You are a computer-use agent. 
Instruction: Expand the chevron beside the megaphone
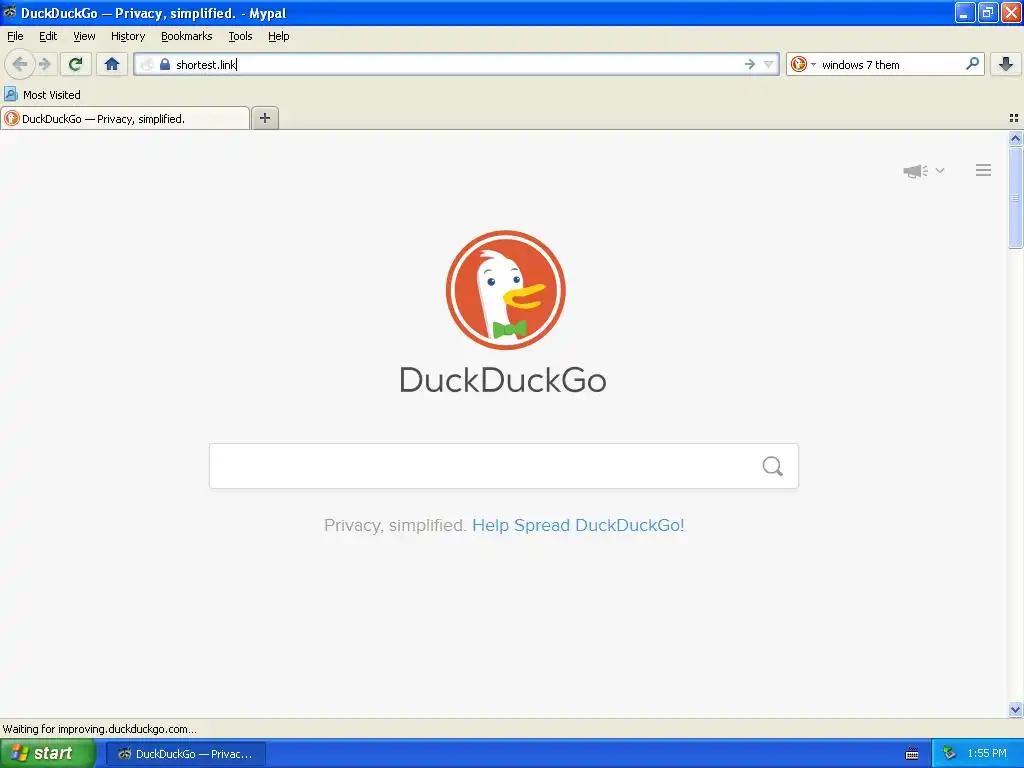coord(940,170)
